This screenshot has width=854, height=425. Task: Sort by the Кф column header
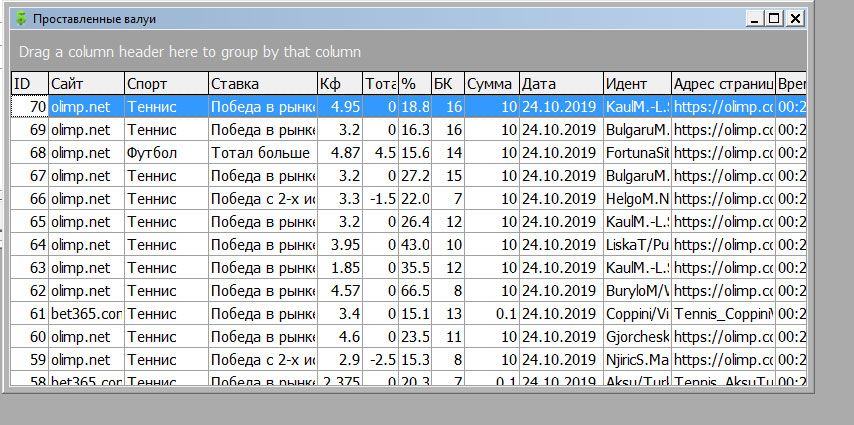point(339,84)
